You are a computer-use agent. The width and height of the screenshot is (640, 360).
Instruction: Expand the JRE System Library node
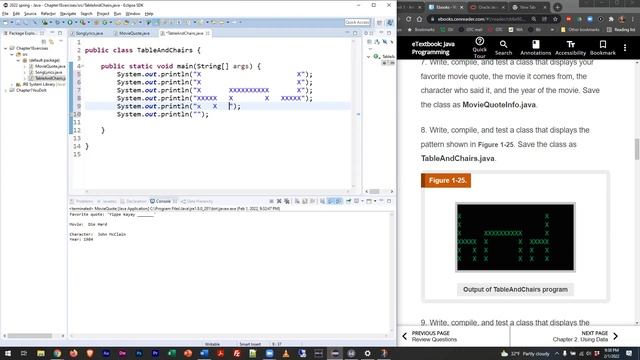[x=12, y=84]
